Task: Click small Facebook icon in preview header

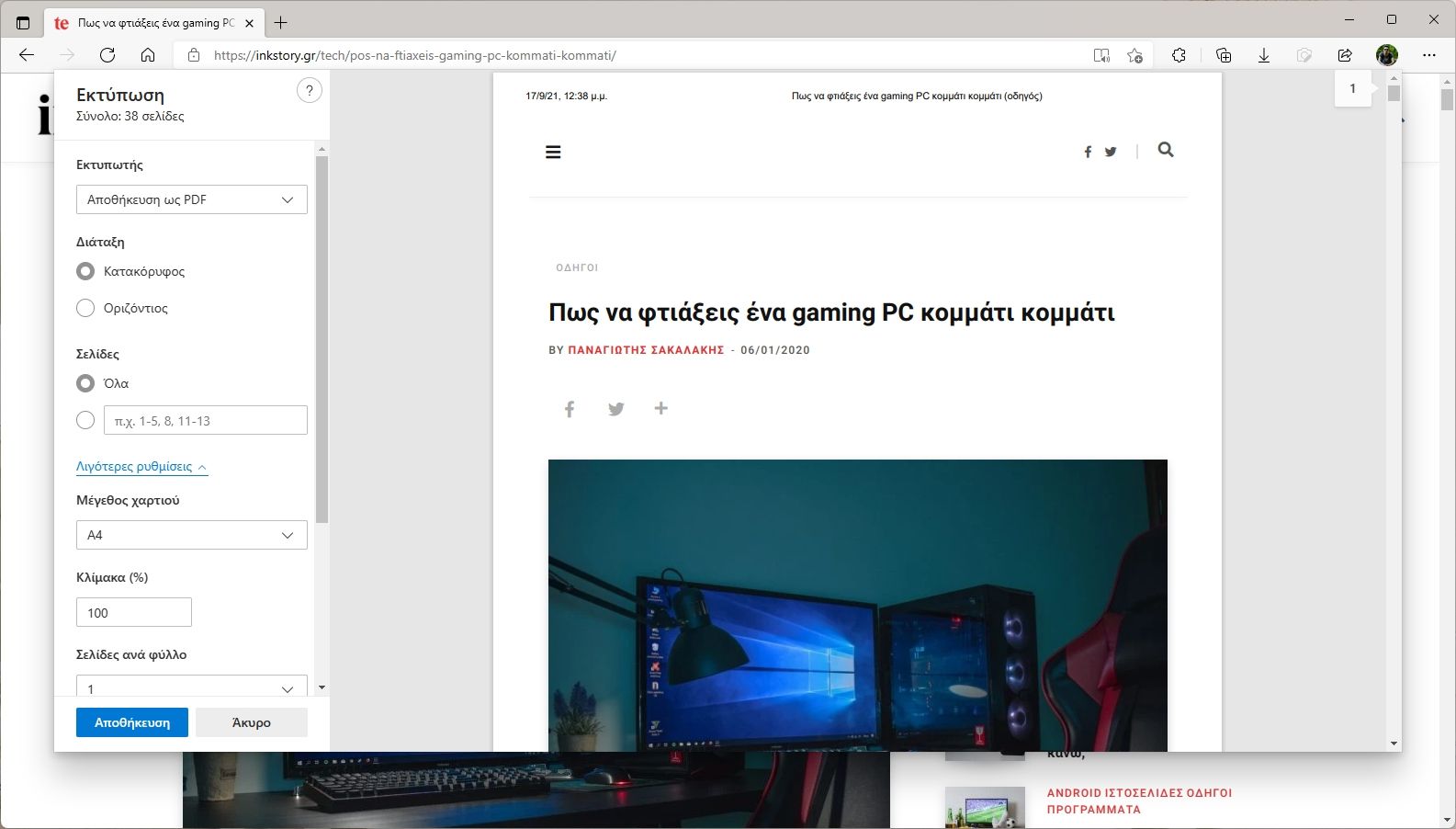Action: (1088, 152)
